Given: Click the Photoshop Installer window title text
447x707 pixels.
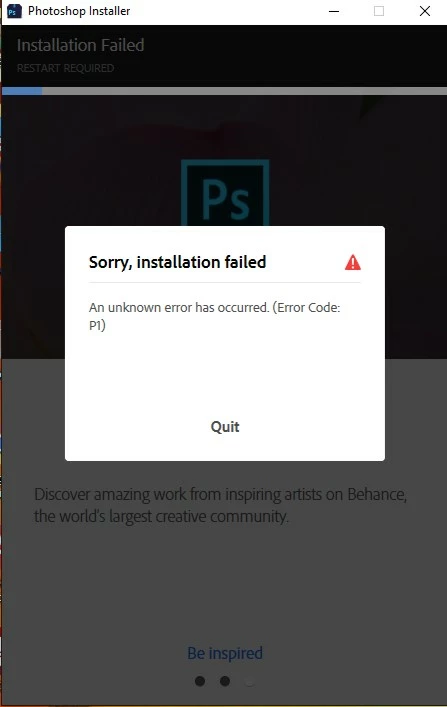Looking at the screenshot, I should point(79,11).
